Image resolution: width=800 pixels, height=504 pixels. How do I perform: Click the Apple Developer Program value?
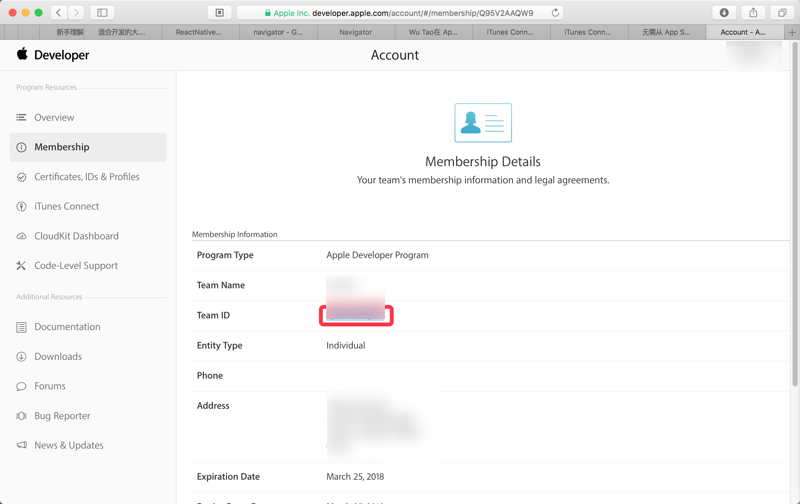point(377,255)
